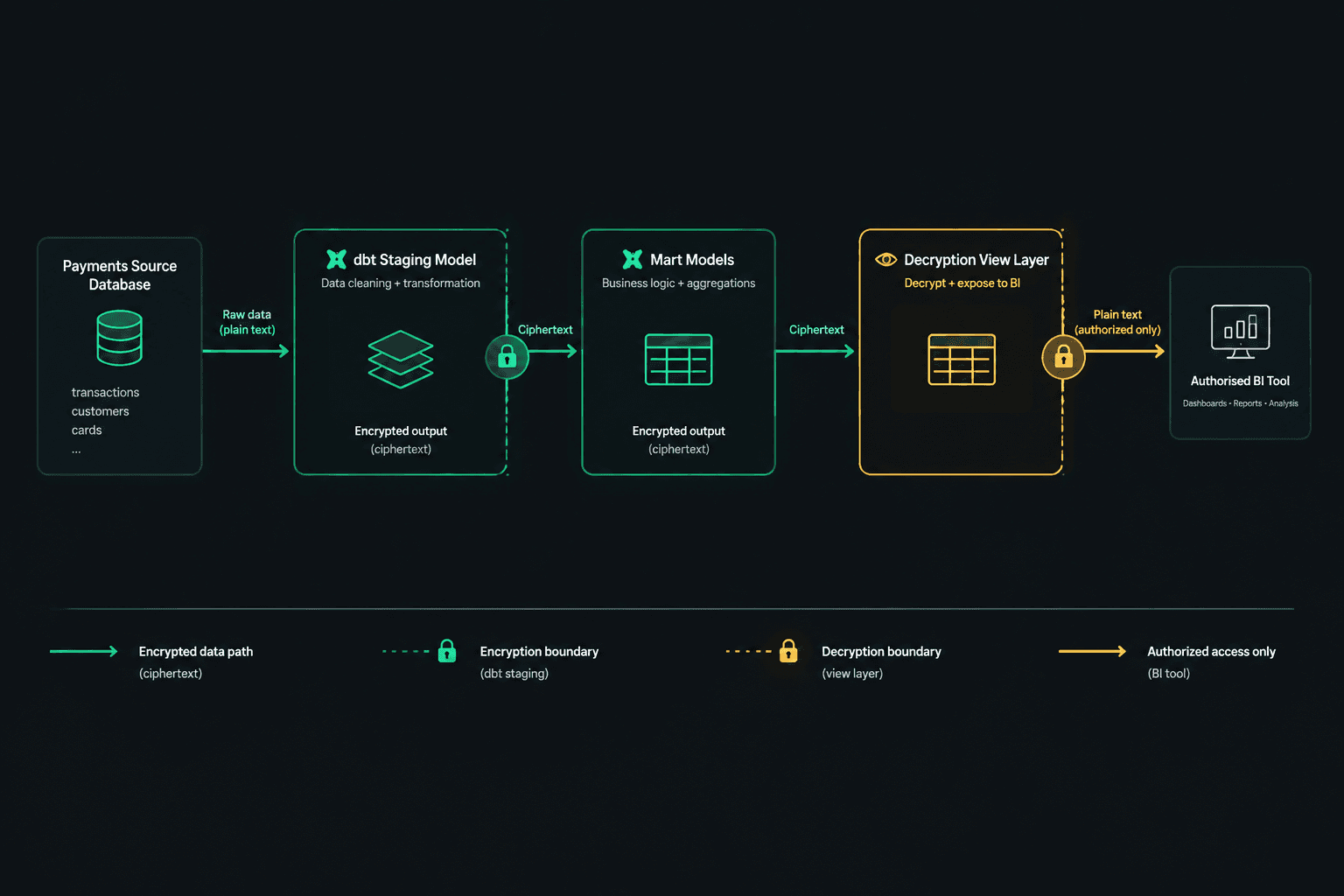
Task: Click the "Mart Models" heading
Action: (692, 260)
